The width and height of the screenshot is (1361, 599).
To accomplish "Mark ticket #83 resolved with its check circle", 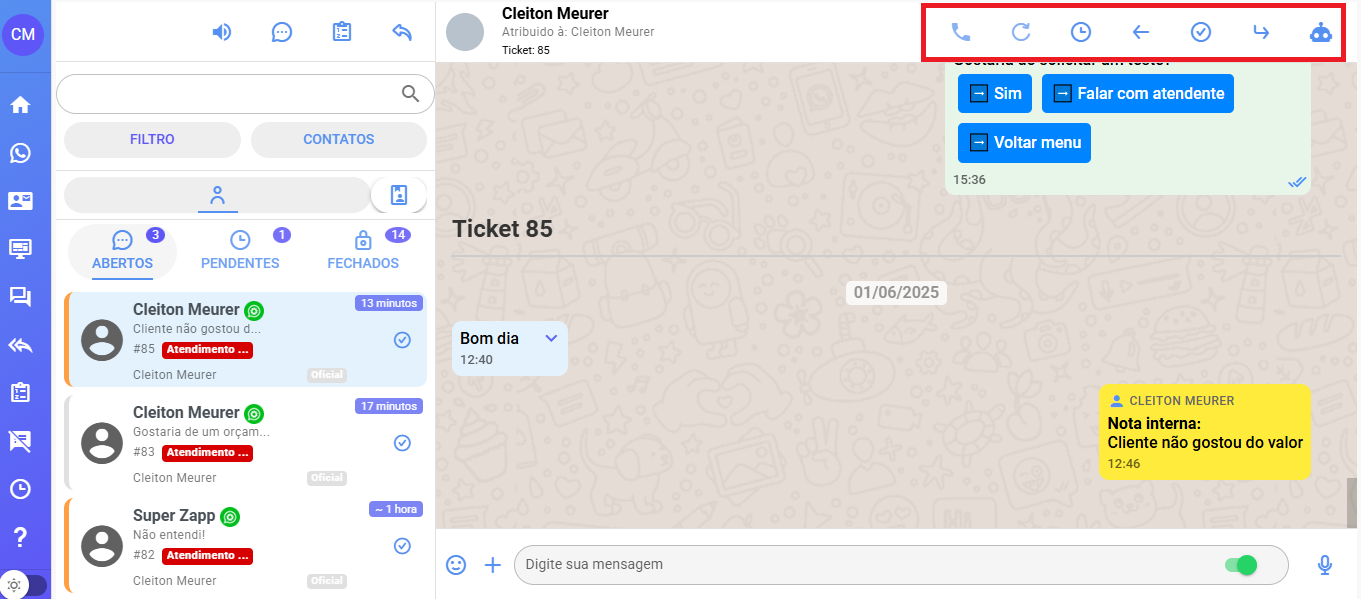I will click(x=402, y=443).
